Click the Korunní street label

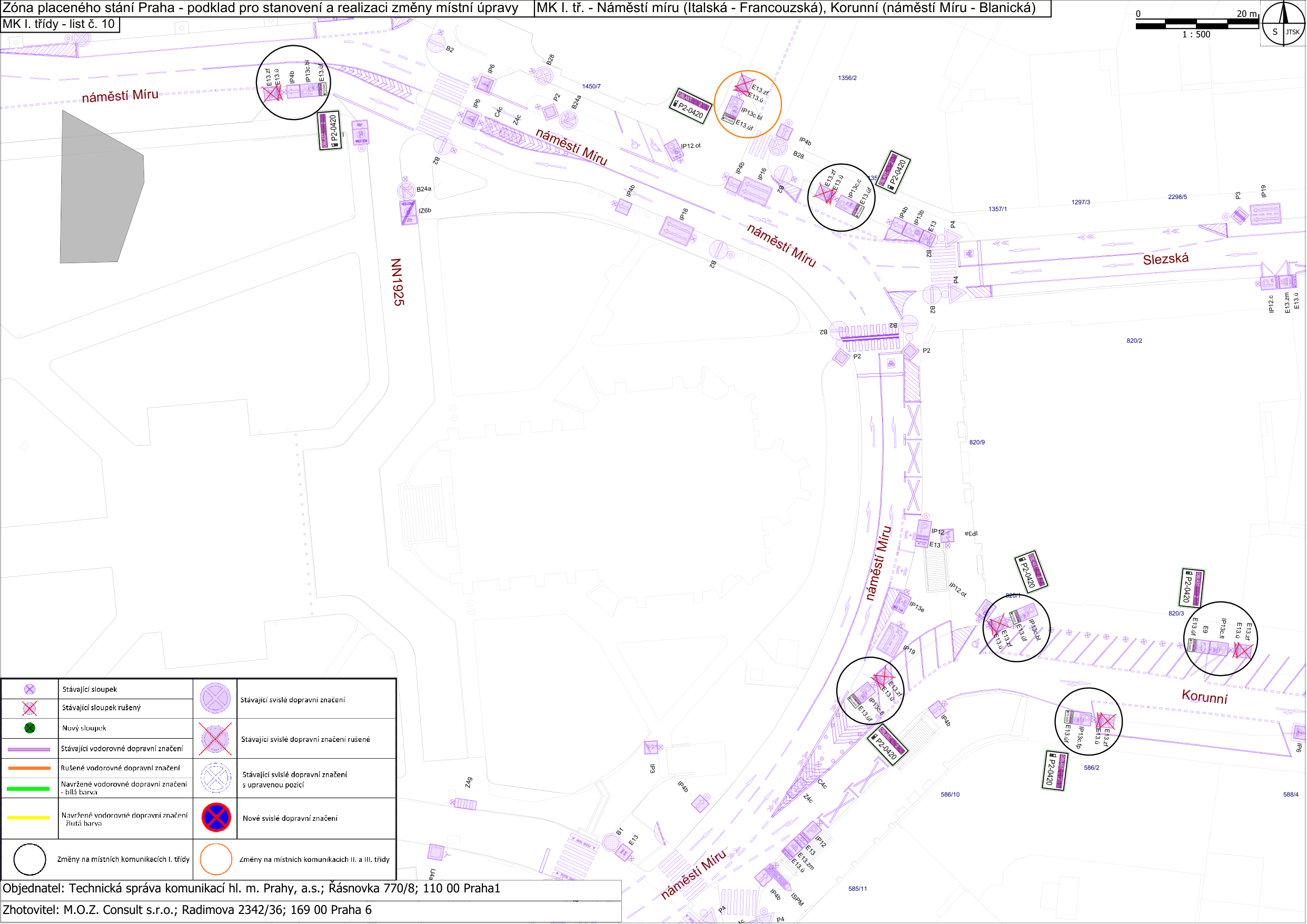click(x=1204, y=697)
